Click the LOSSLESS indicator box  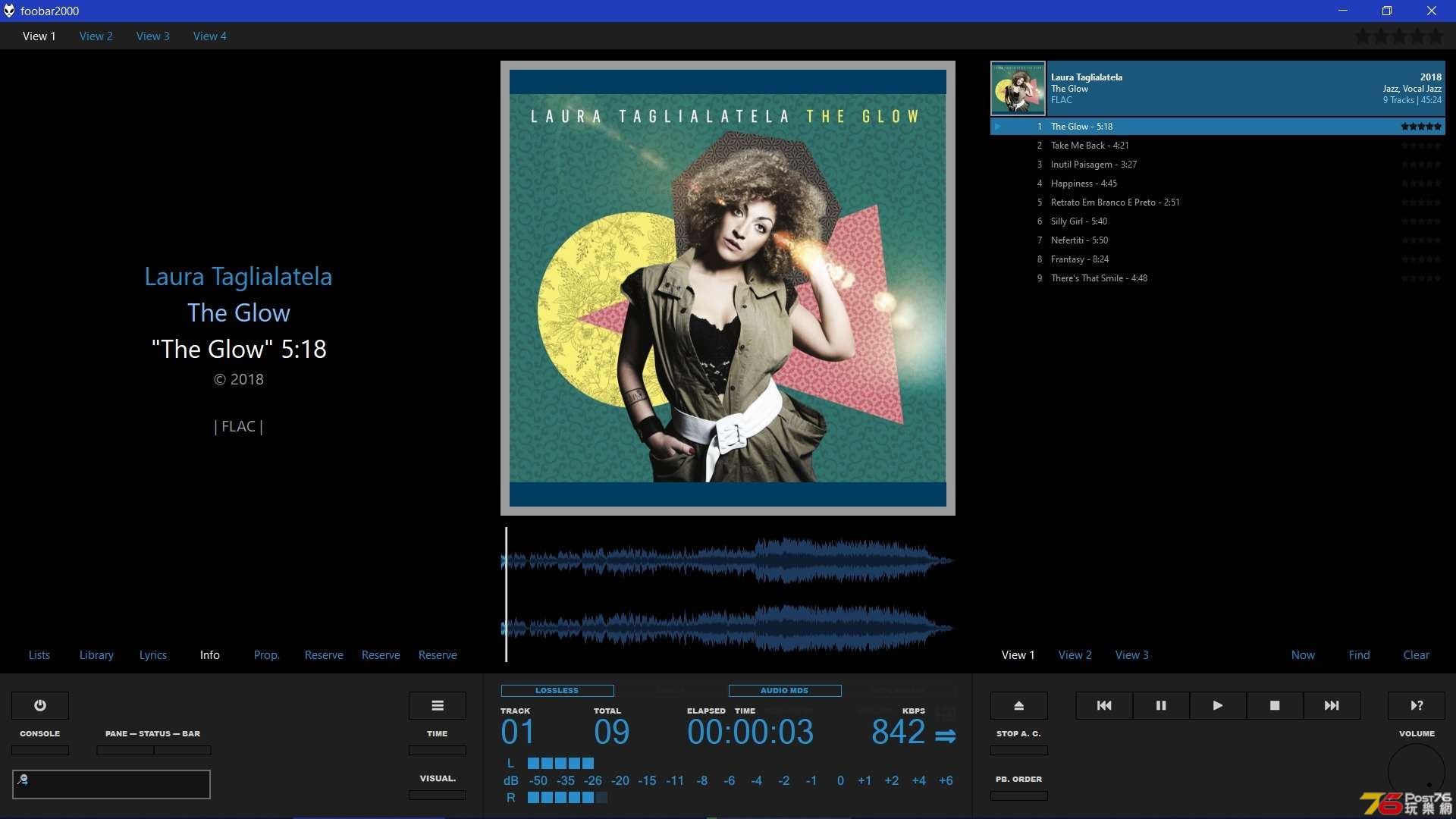tap(557, 691)
